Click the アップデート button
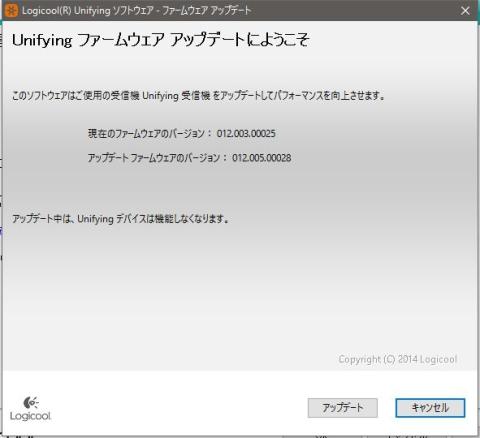Screen dimensions: 480x438 tap(342, 408)
